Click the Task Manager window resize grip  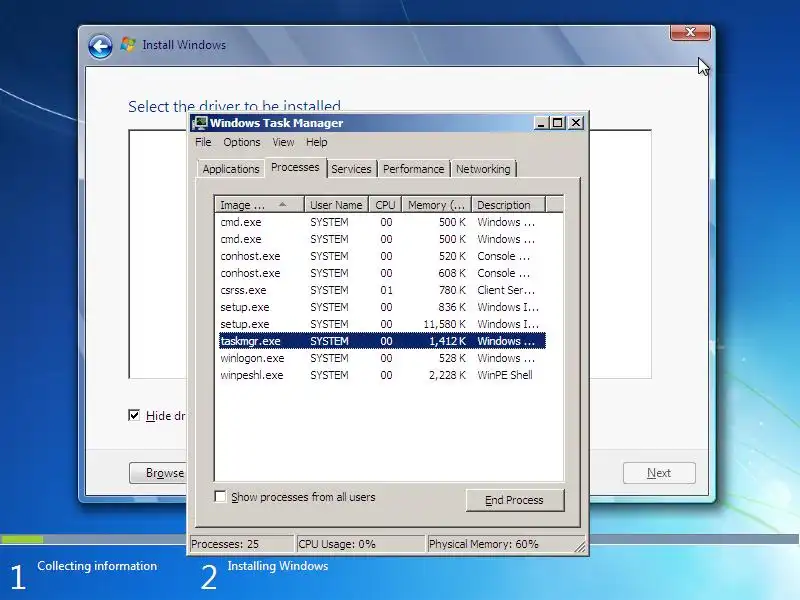click(x=581, y=547)
